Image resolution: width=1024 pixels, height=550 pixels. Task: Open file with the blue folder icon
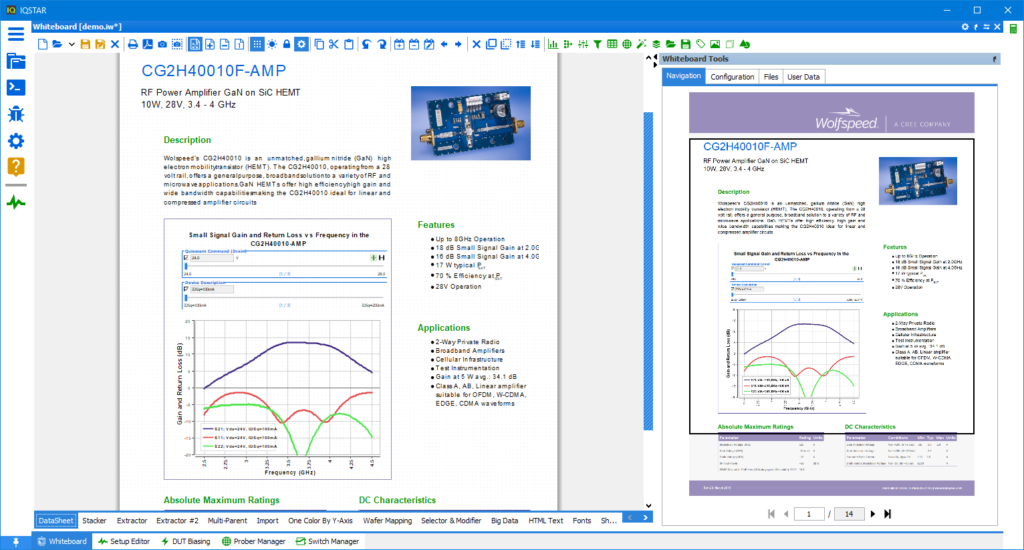(57, 44)
